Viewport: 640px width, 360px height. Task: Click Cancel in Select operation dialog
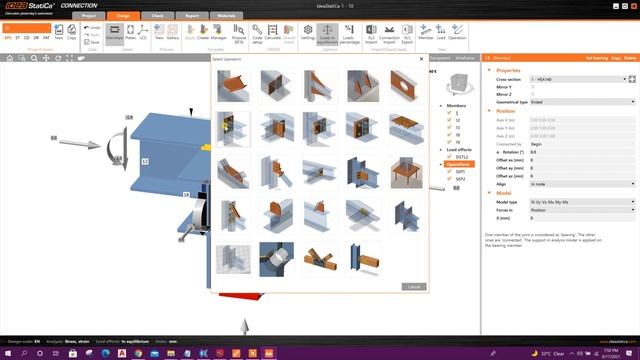click(414, 287)
